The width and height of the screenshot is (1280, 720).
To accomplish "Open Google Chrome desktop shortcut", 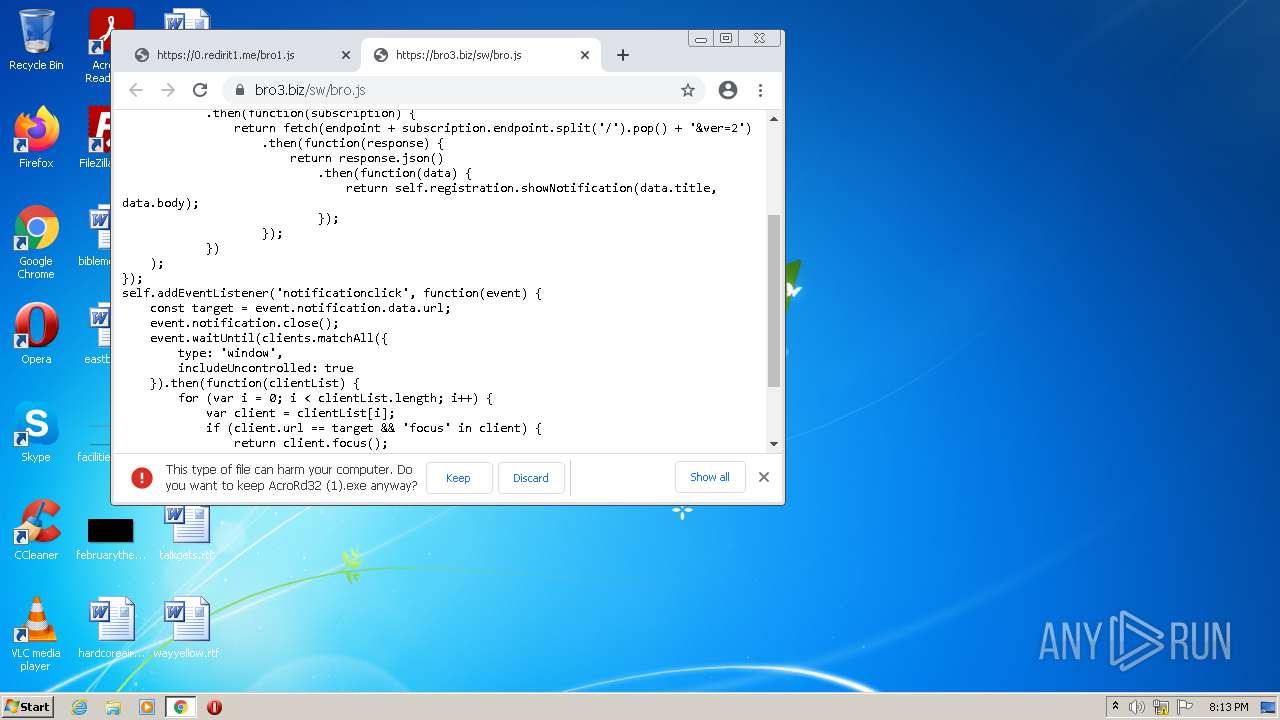I will tap(36, 242).
